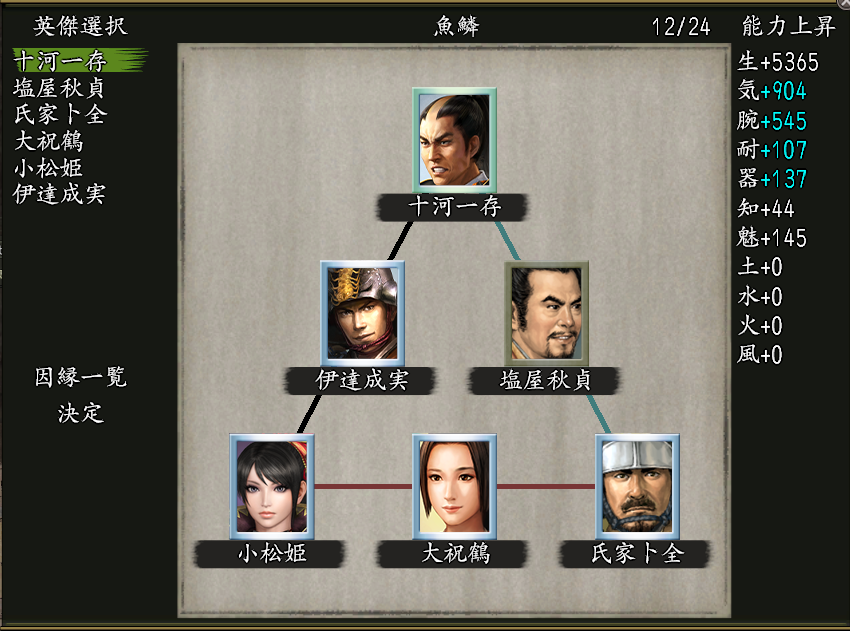
Task: Click the 伊達成実 name plate label
Action: 360,381
